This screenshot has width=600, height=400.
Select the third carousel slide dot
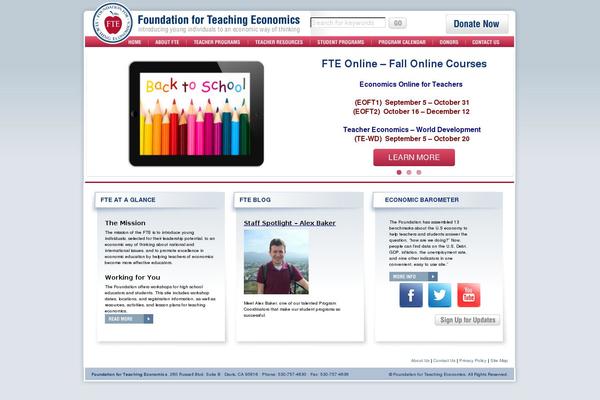419,172
